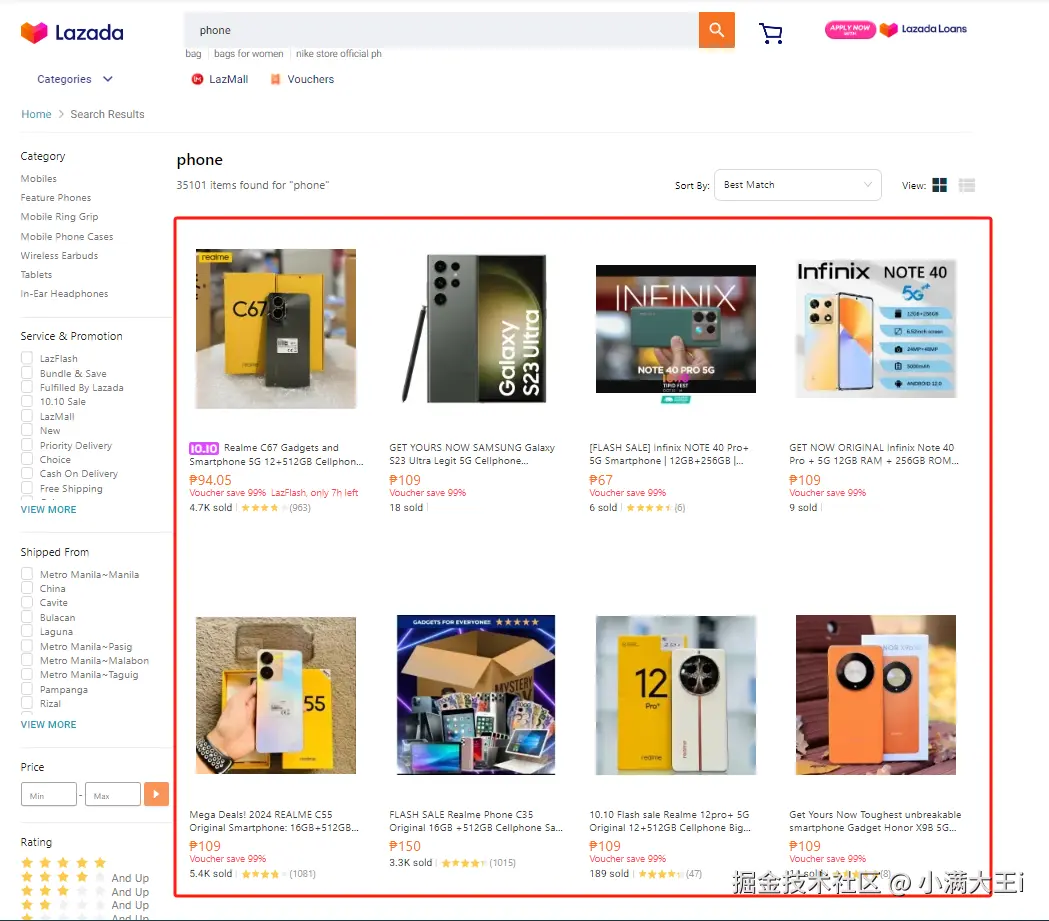Click the search box containing 'phone'
Screen dimensions: 1049x921
(x=442, y=30)
